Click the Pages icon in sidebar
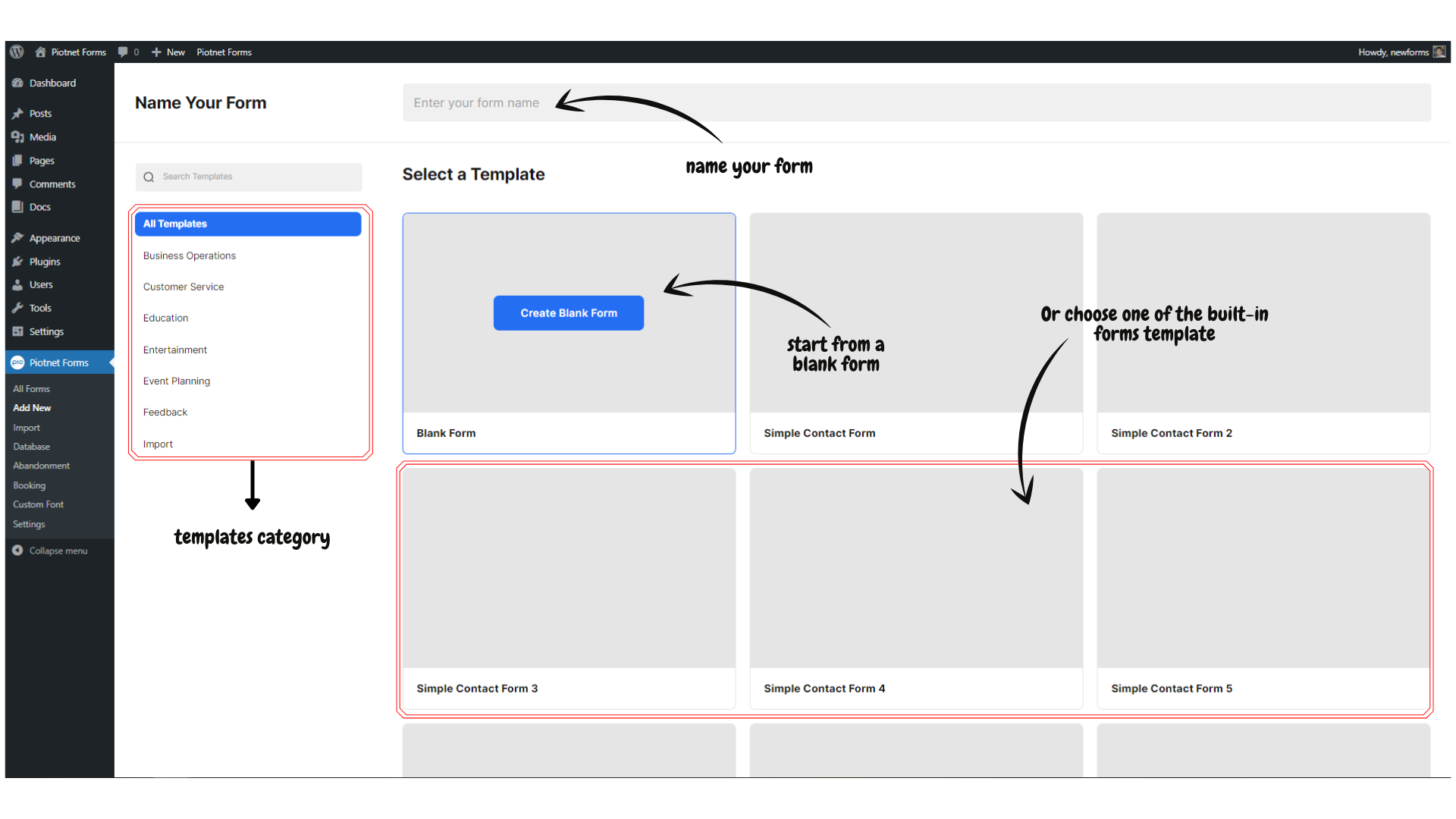The image size is (1456, 819). 17,160
